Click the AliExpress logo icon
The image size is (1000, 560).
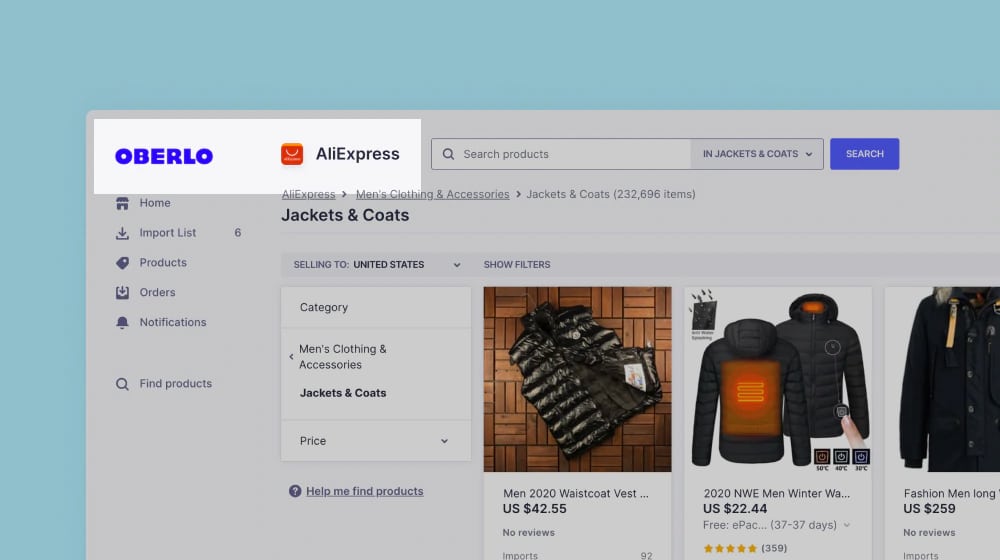[x=292, y=154]
